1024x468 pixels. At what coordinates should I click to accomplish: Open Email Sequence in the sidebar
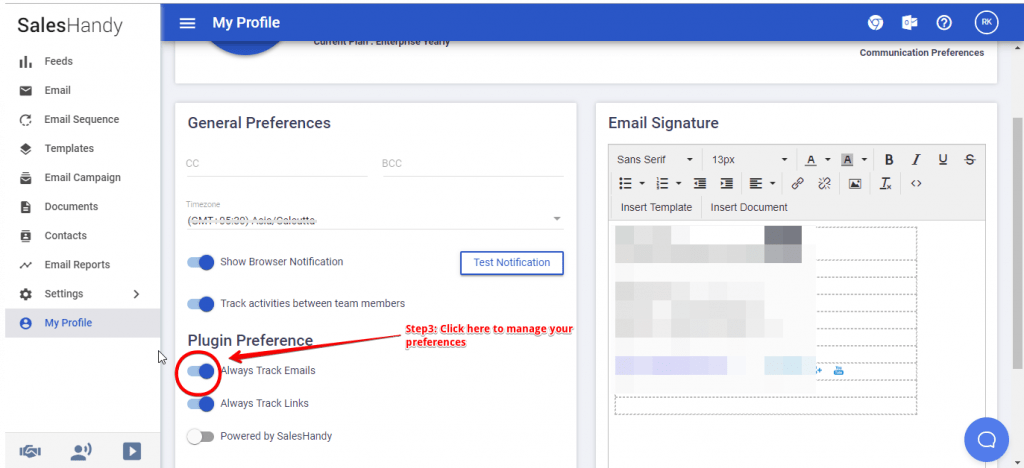point(80,119)
